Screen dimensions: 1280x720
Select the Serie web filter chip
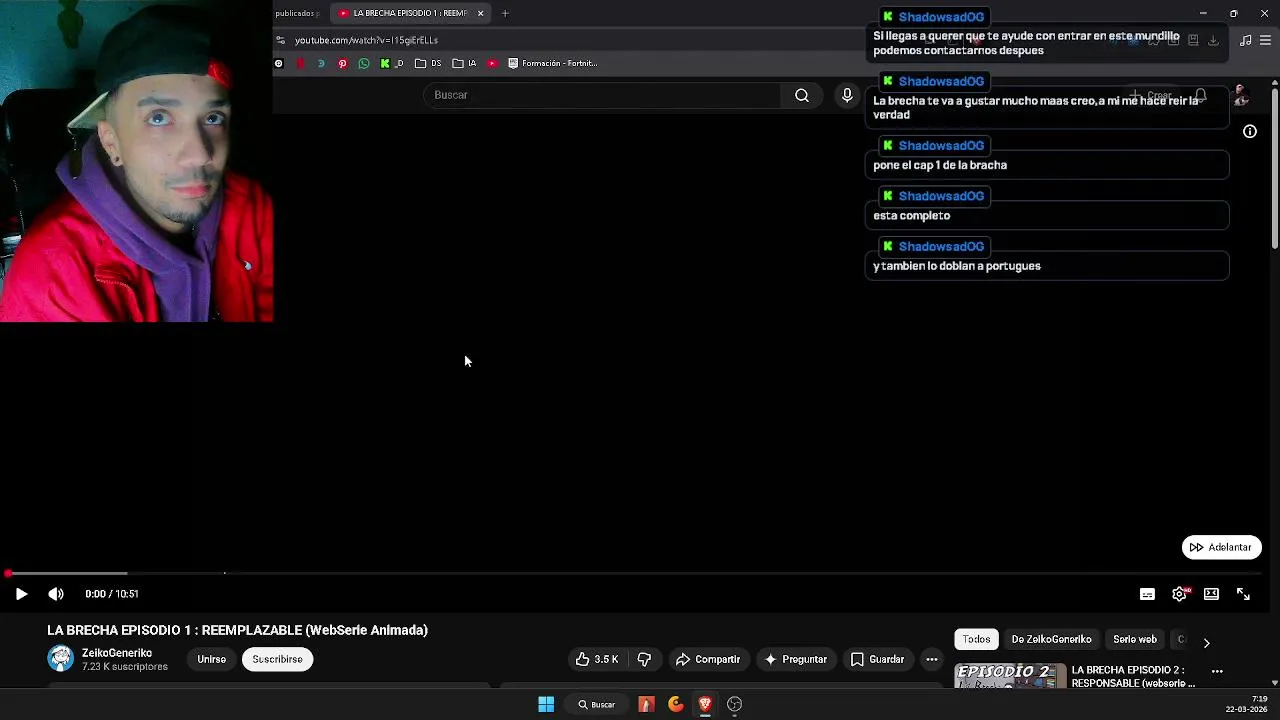click(1134, 639)
